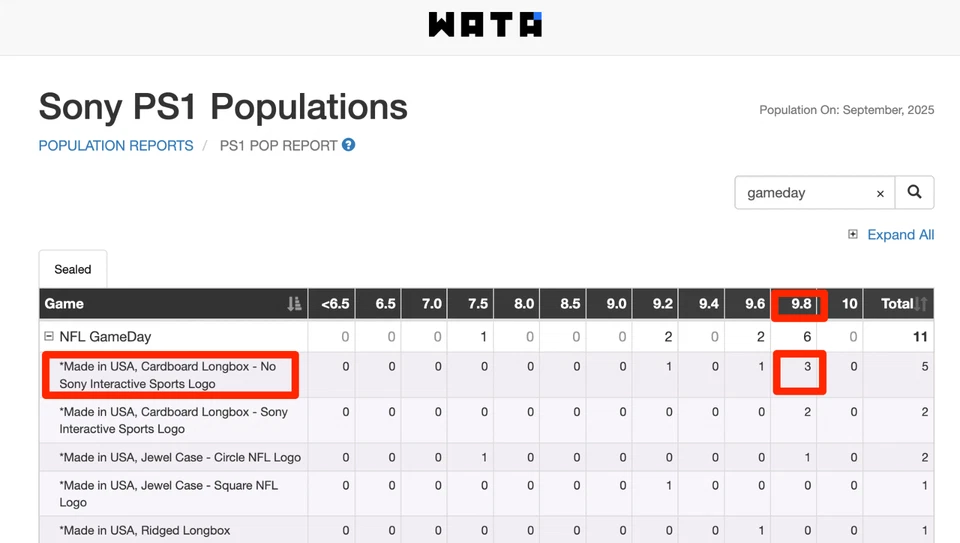Click the magnifying glass search button
Viewport: 960px width, 543px height.
pos(914,193)
